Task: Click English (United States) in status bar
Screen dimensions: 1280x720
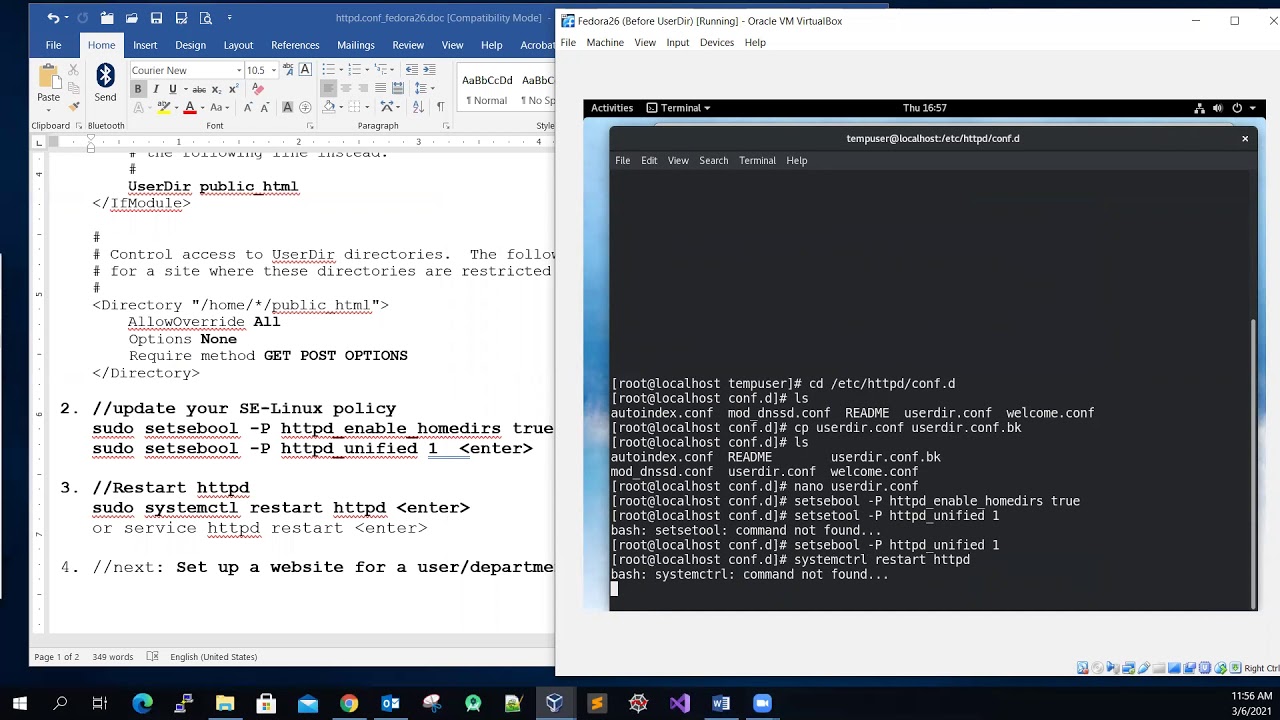Action: pos(214,657)
